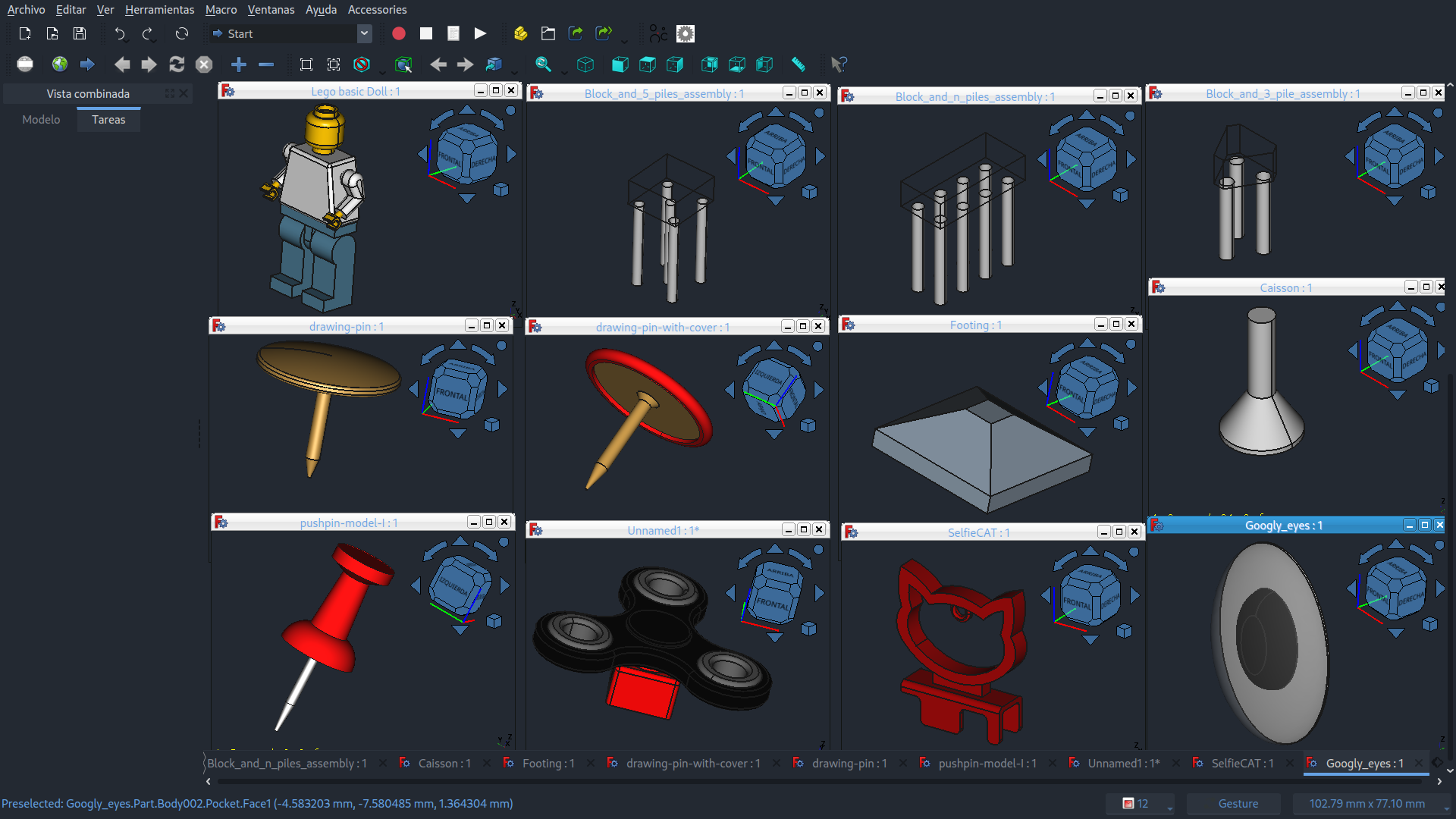Open the Ventanas menu
The width and height of the screenshot is (1456, 819).
coord(271,10)
